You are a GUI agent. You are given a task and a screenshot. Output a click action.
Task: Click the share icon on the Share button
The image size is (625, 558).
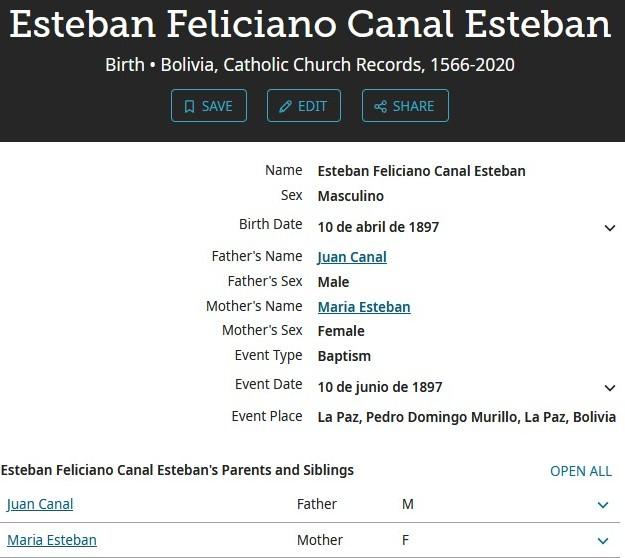(380, 106)
